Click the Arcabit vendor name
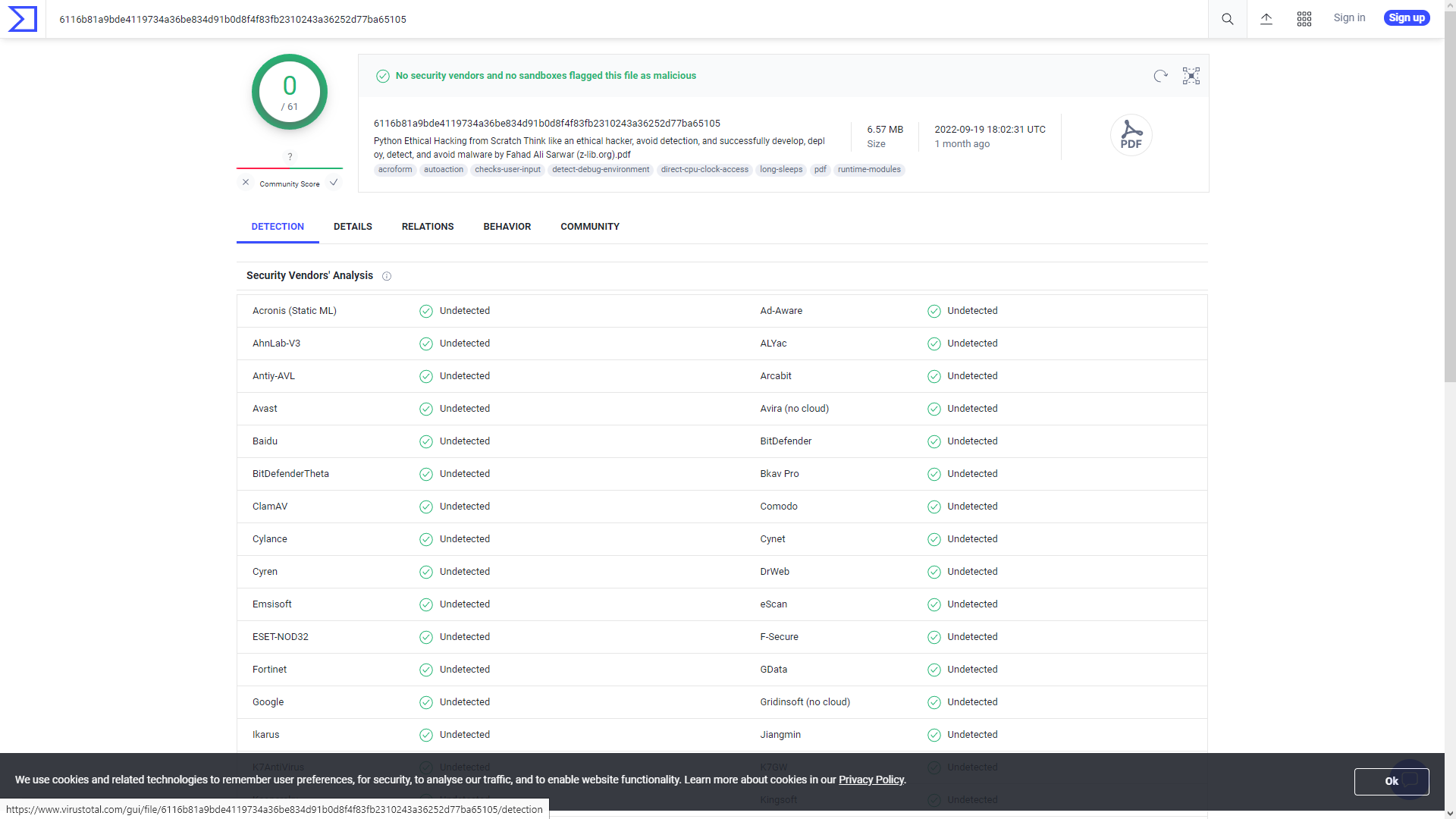 (776, 376)
